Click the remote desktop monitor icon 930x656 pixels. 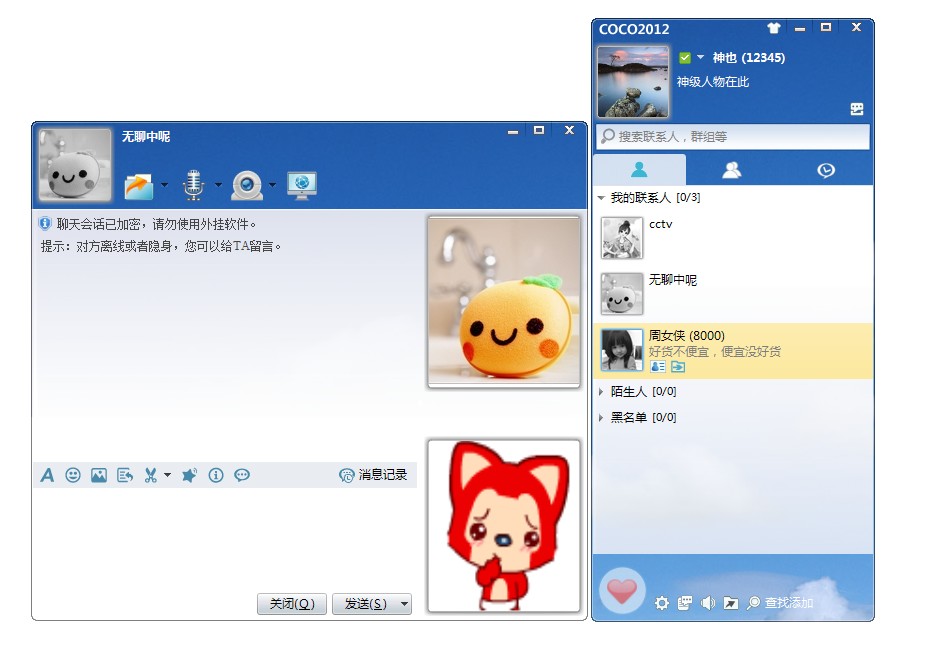coord(302,185)
